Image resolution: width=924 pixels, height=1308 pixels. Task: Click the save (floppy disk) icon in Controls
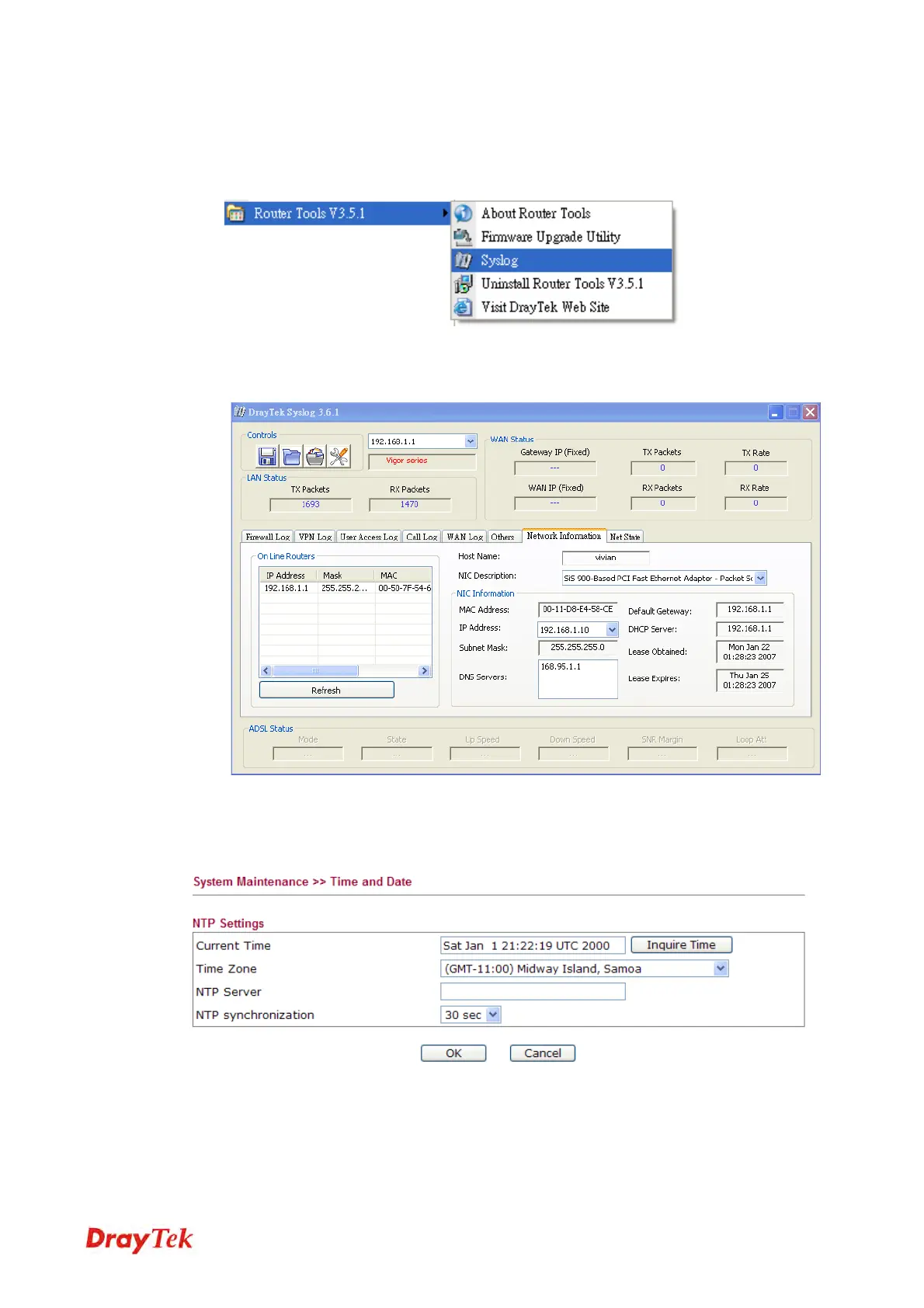pos(268,457)
